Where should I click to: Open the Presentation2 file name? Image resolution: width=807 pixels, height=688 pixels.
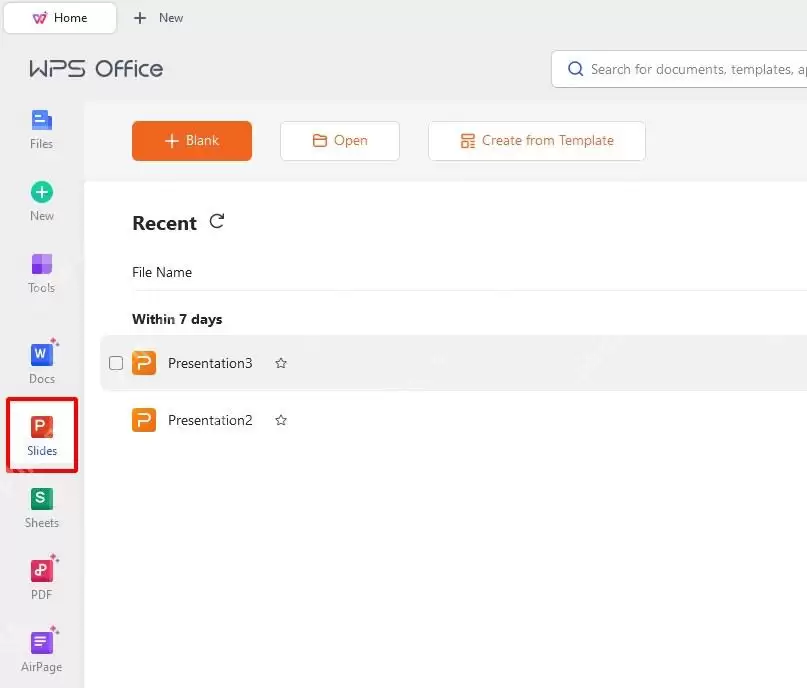tap(210, 420)
